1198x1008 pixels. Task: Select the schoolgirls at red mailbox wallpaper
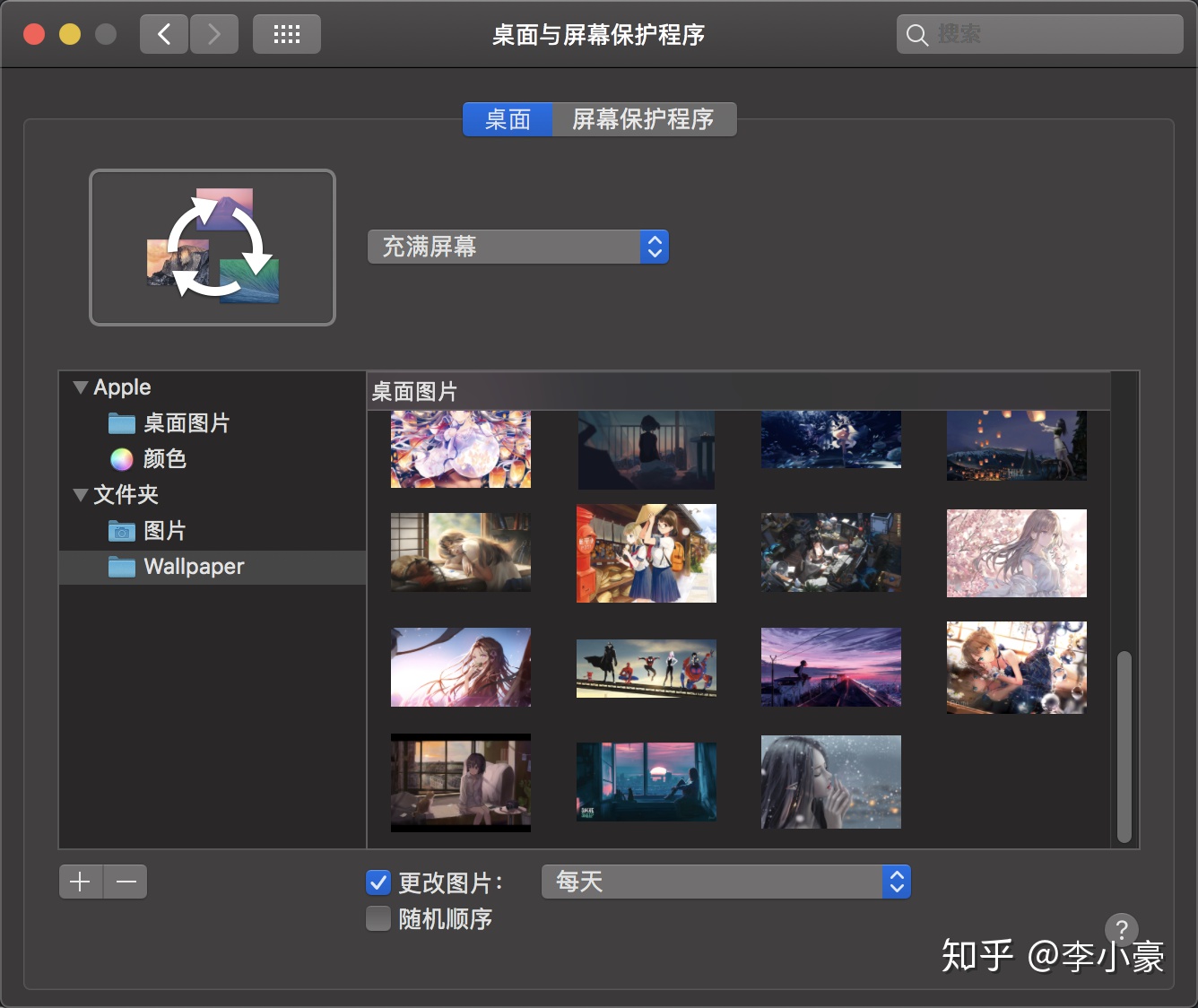(x=647, y=553)
